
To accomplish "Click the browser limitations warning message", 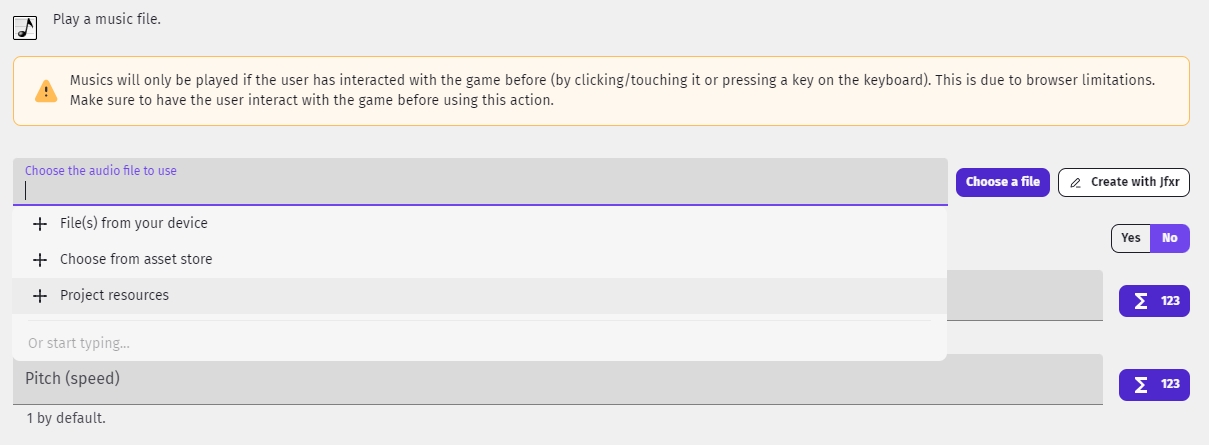I will click(x=612, y=90).
